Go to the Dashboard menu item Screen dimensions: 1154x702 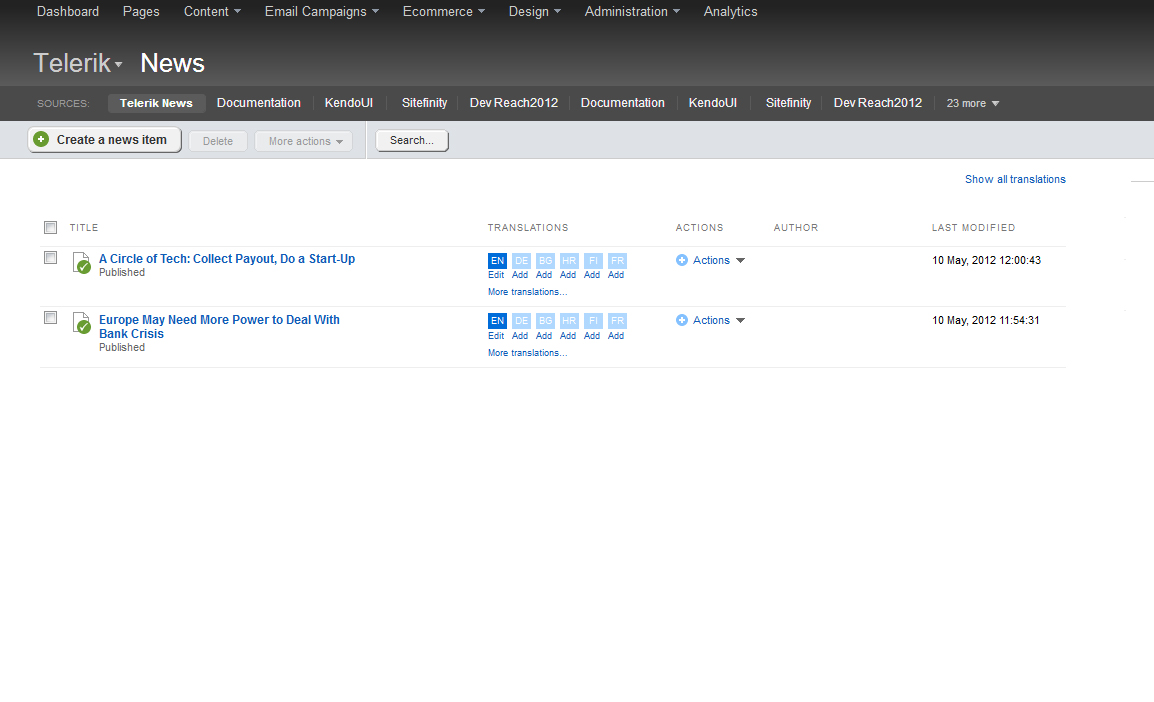(x=68, y=12)
